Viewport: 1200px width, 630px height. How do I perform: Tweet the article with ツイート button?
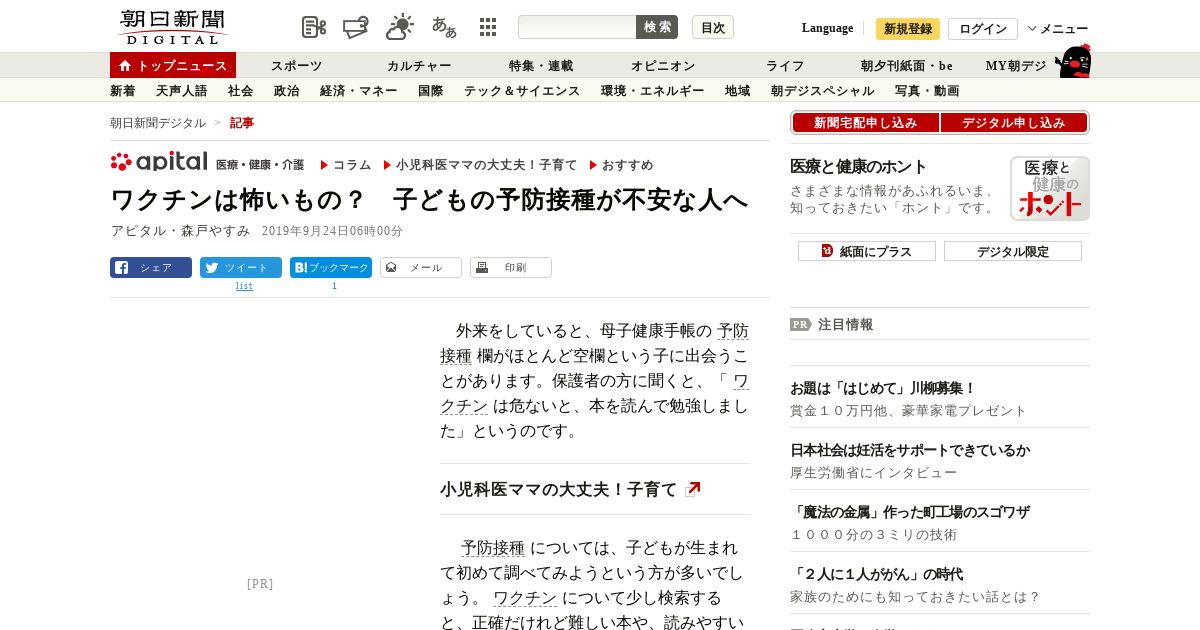pos(241,267)
